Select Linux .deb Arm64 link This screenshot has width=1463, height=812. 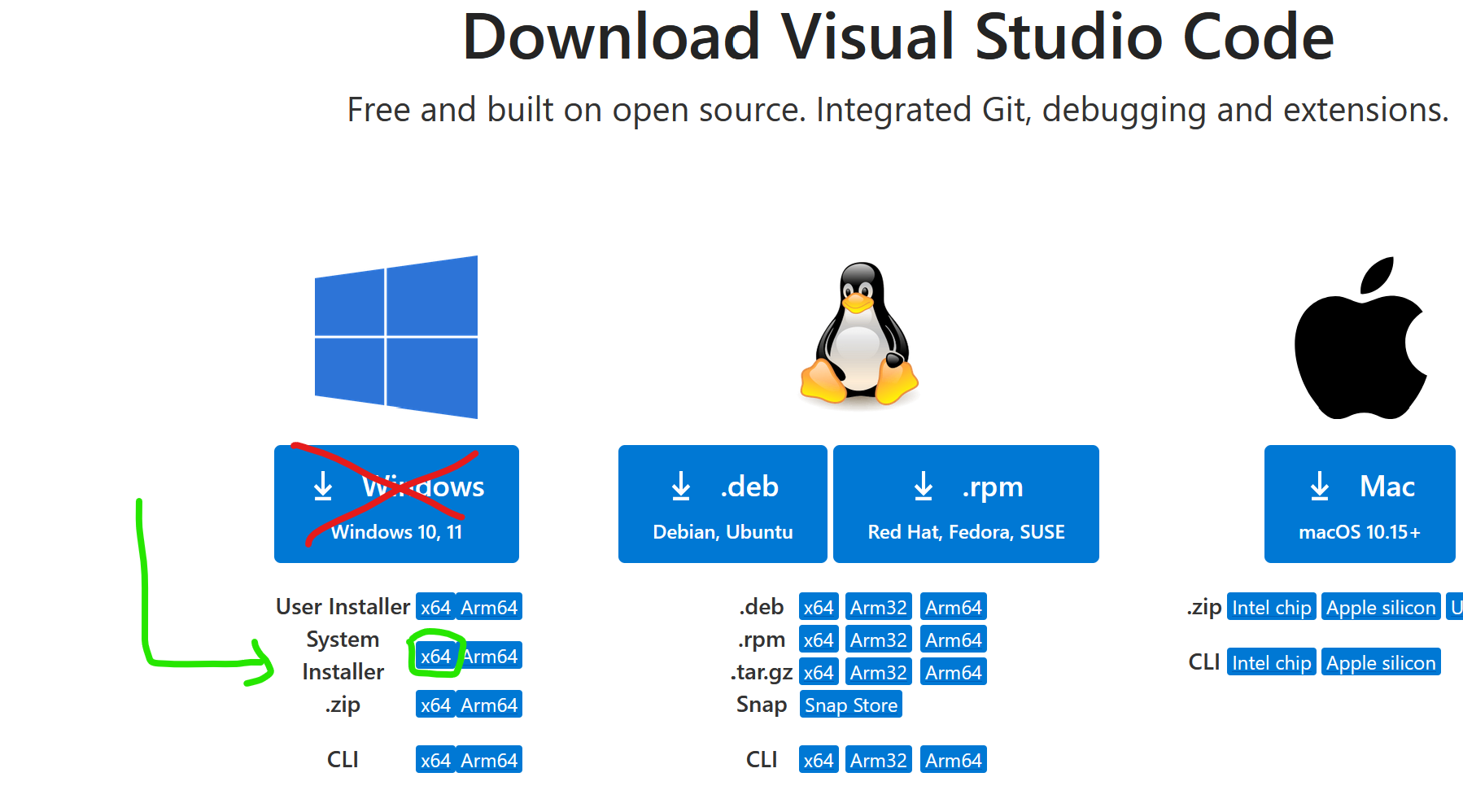[954, 607]
